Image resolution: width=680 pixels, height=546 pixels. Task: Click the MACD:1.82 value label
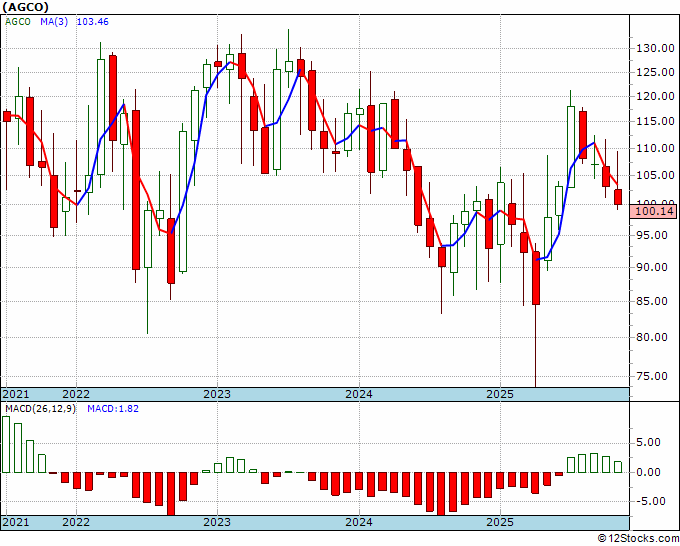[113, 409]
